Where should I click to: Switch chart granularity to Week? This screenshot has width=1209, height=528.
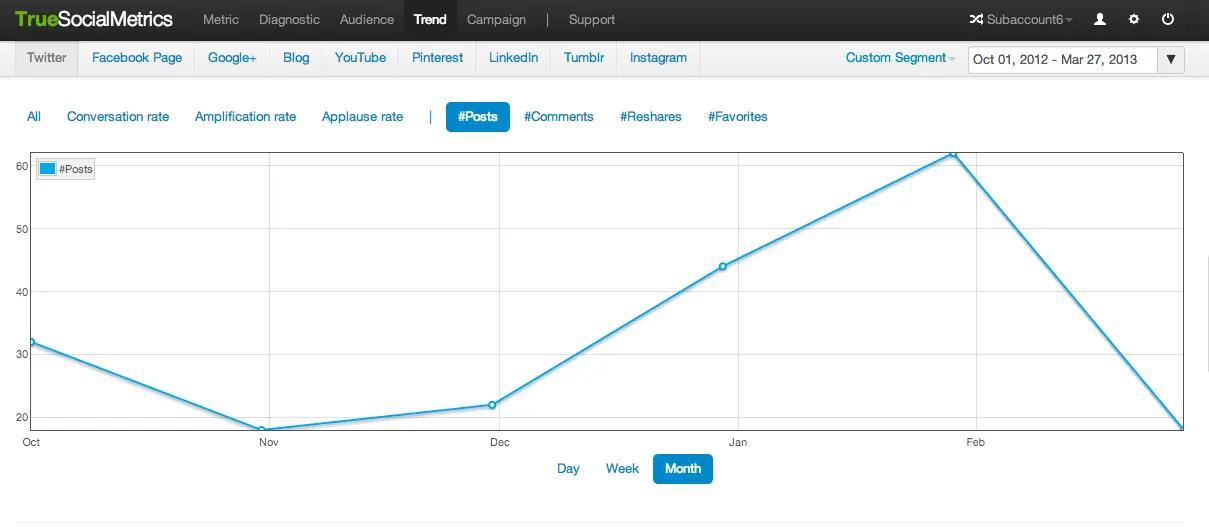click(622, 469)
